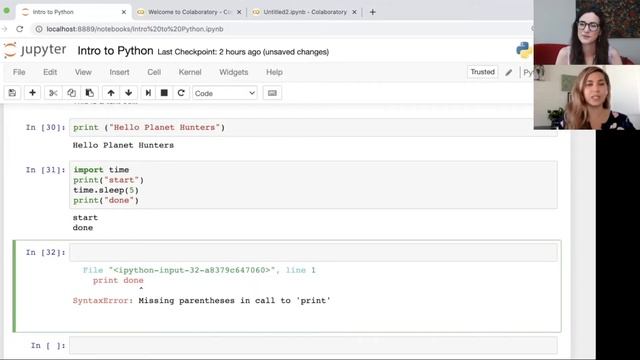
Task: Insert a cell below with plus icon
Action: tap(32, 93)
